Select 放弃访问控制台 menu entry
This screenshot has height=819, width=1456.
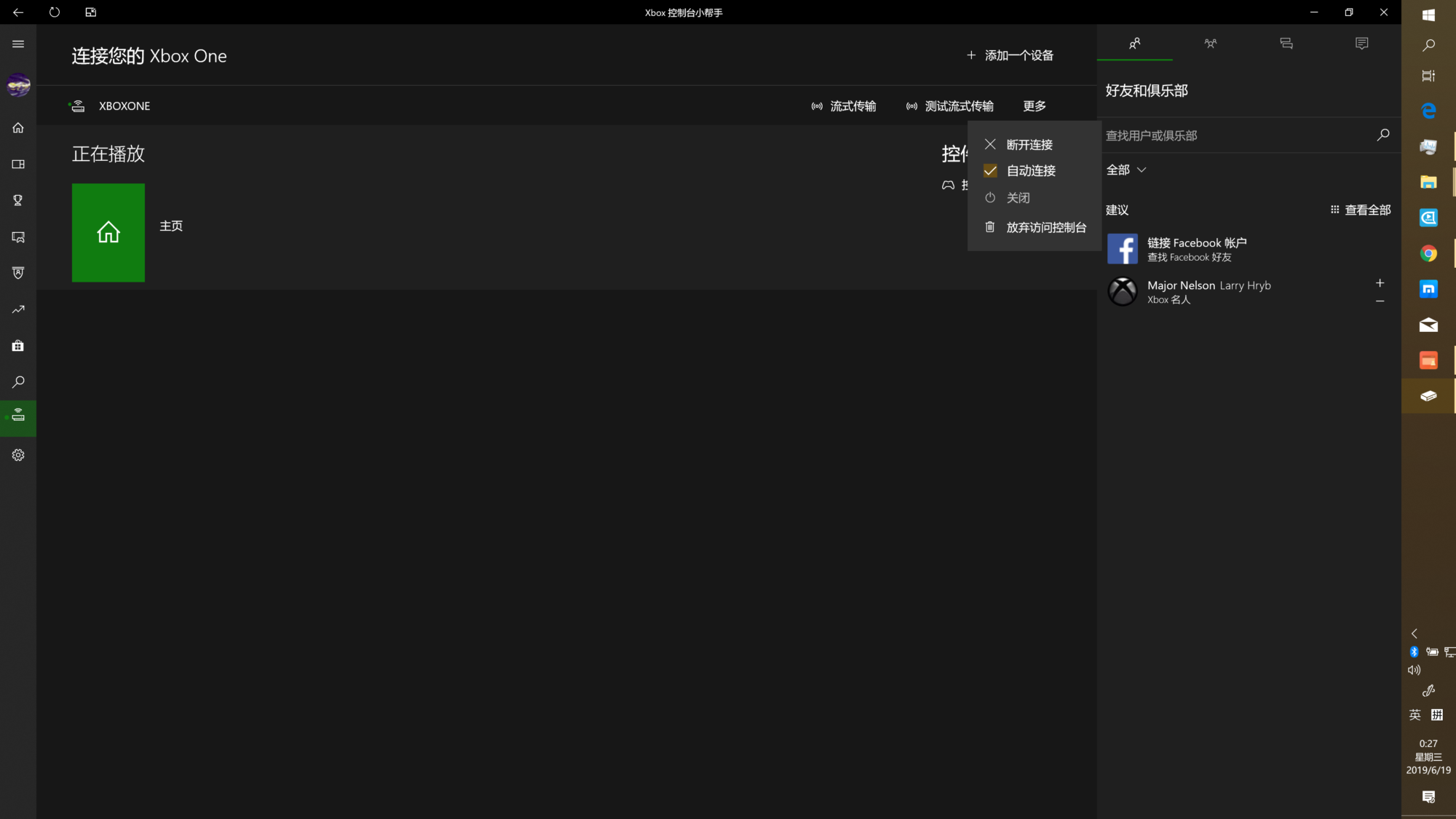[1034, 227]
